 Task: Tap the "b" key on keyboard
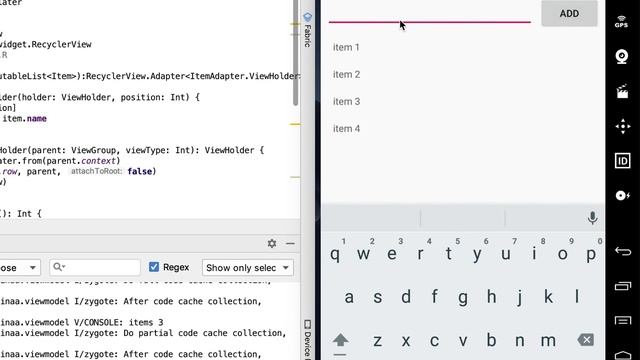coord(491,340)
